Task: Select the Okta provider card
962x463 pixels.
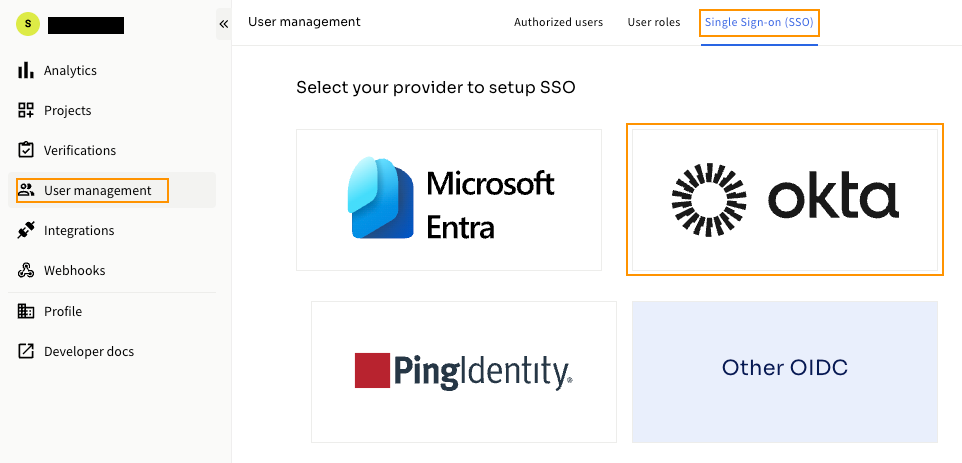Action: (785, 200)
